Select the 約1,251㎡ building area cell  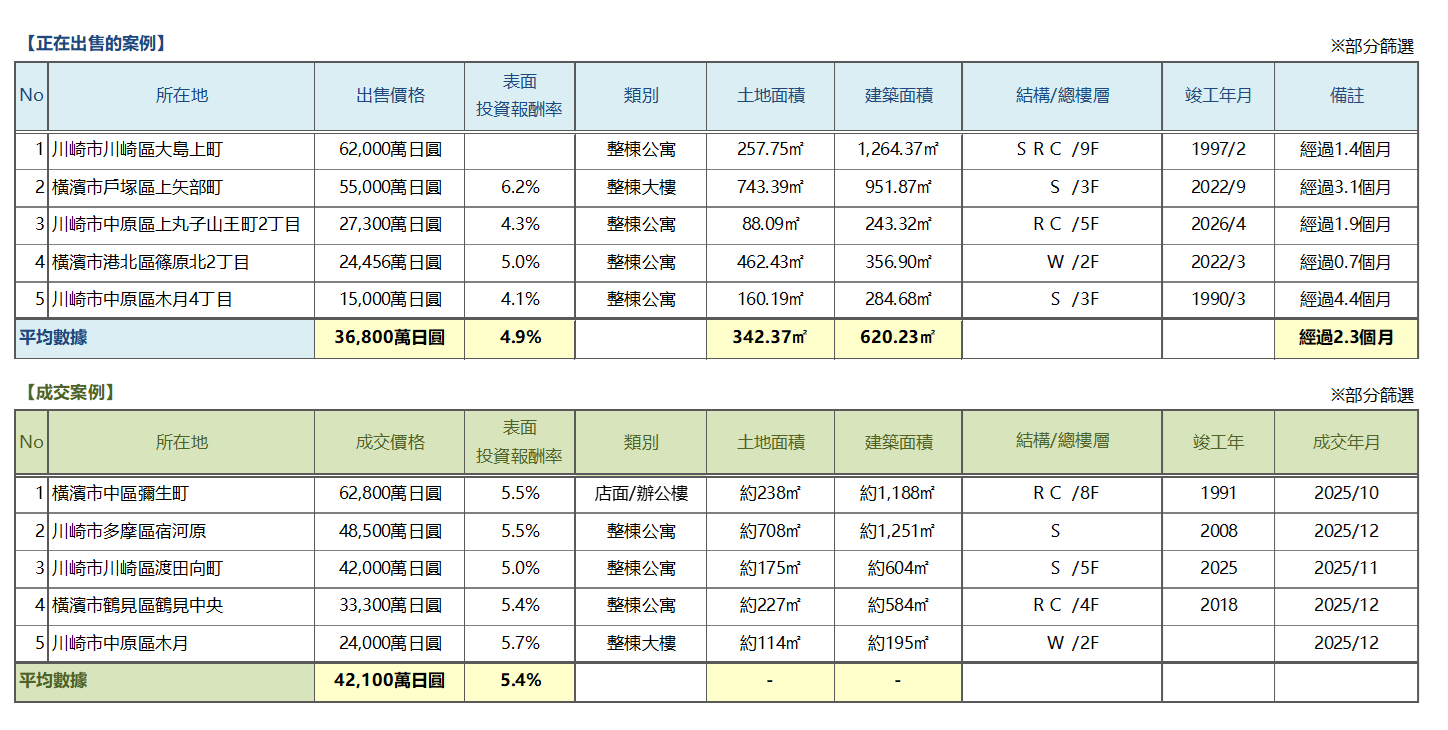(898, 531)
